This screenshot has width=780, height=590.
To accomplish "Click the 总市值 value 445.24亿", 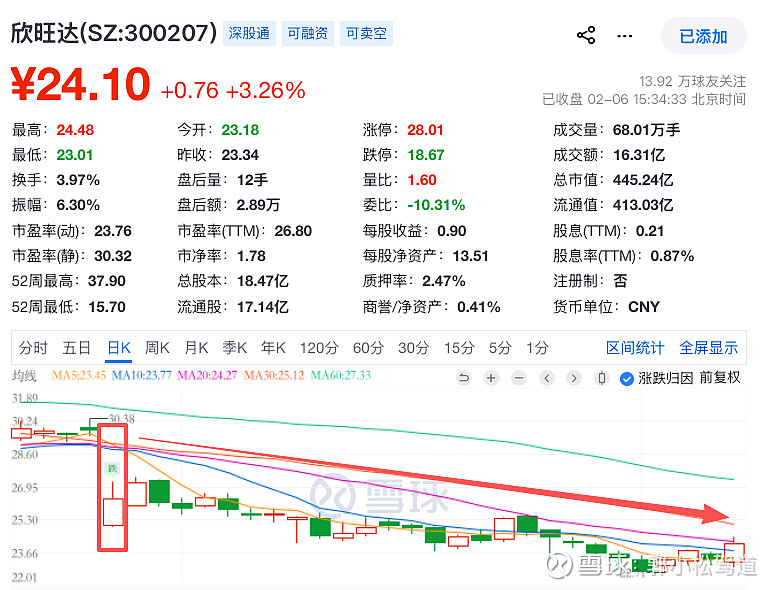I will coord(643,180).
